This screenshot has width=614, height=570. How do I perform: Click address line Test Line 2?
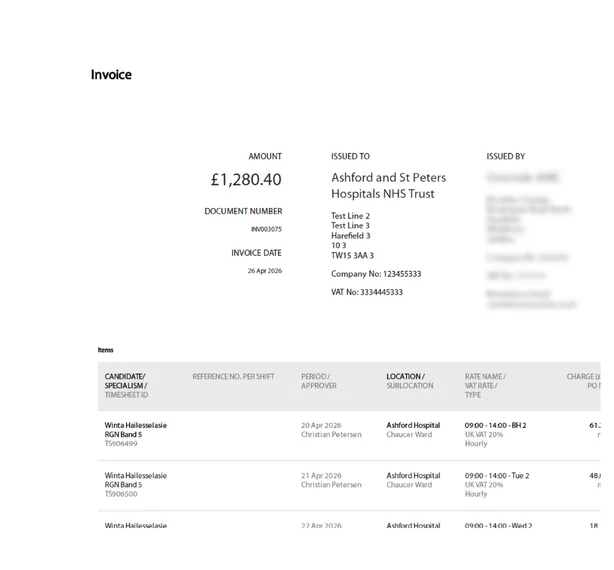point(350,216)
